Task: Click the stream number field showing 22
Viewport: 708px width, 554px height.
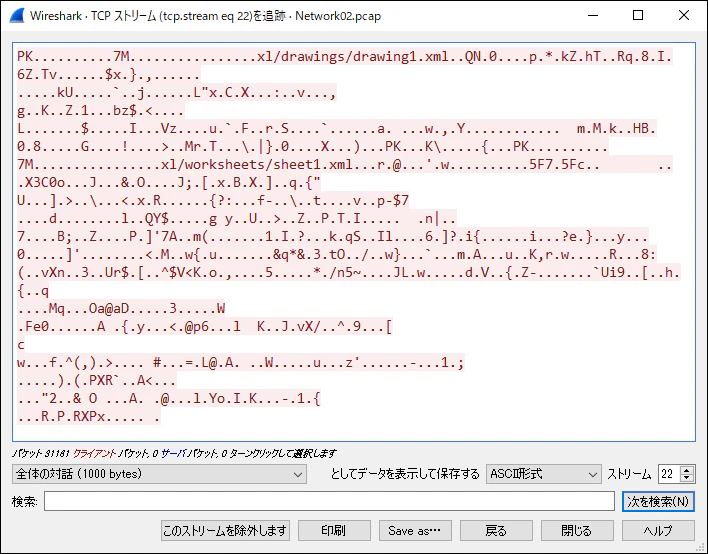Action: 670,474
